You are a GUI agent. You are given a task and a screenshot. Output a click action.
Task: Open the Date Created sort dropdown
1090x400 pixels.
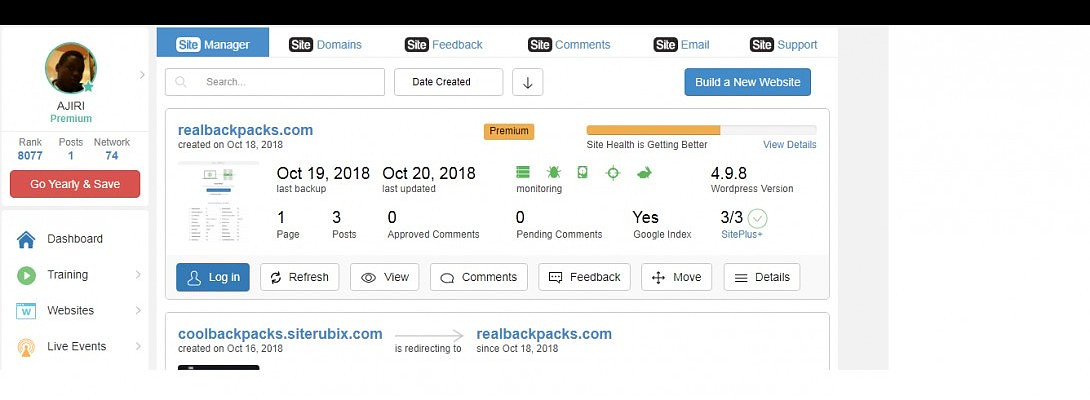tap(447, 82)
